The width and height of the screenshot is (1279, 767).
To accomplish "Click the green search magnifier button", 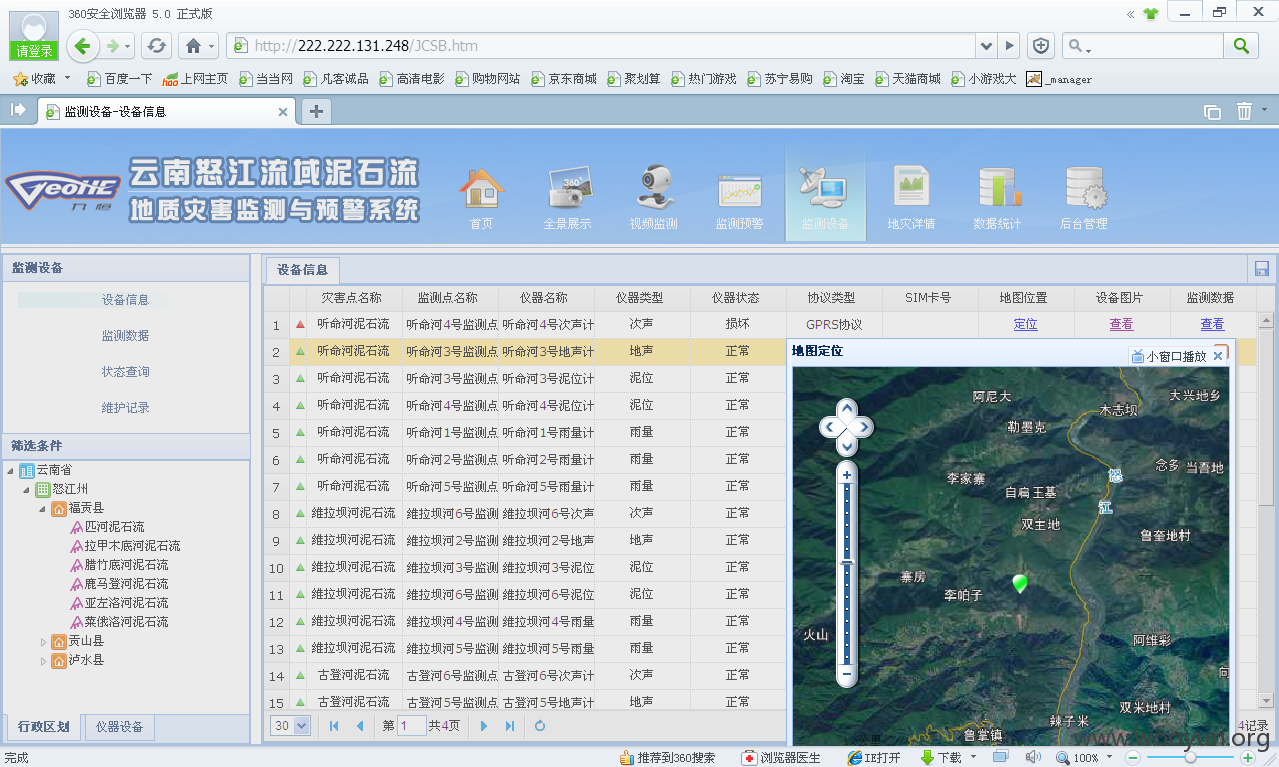I will (1241, 45).
